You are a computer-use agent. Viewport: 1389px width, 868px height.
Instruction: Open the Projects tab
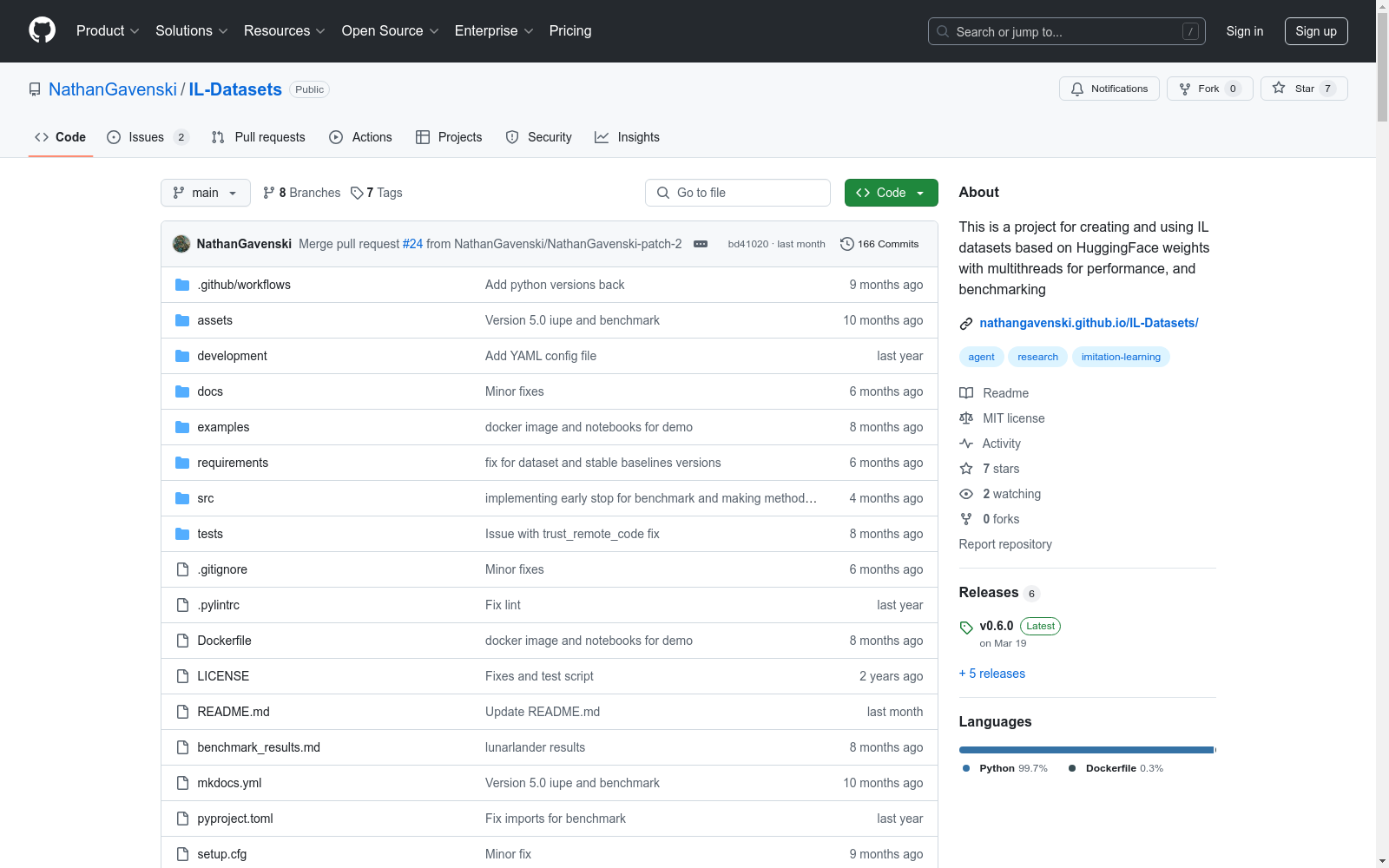[449, 137]
